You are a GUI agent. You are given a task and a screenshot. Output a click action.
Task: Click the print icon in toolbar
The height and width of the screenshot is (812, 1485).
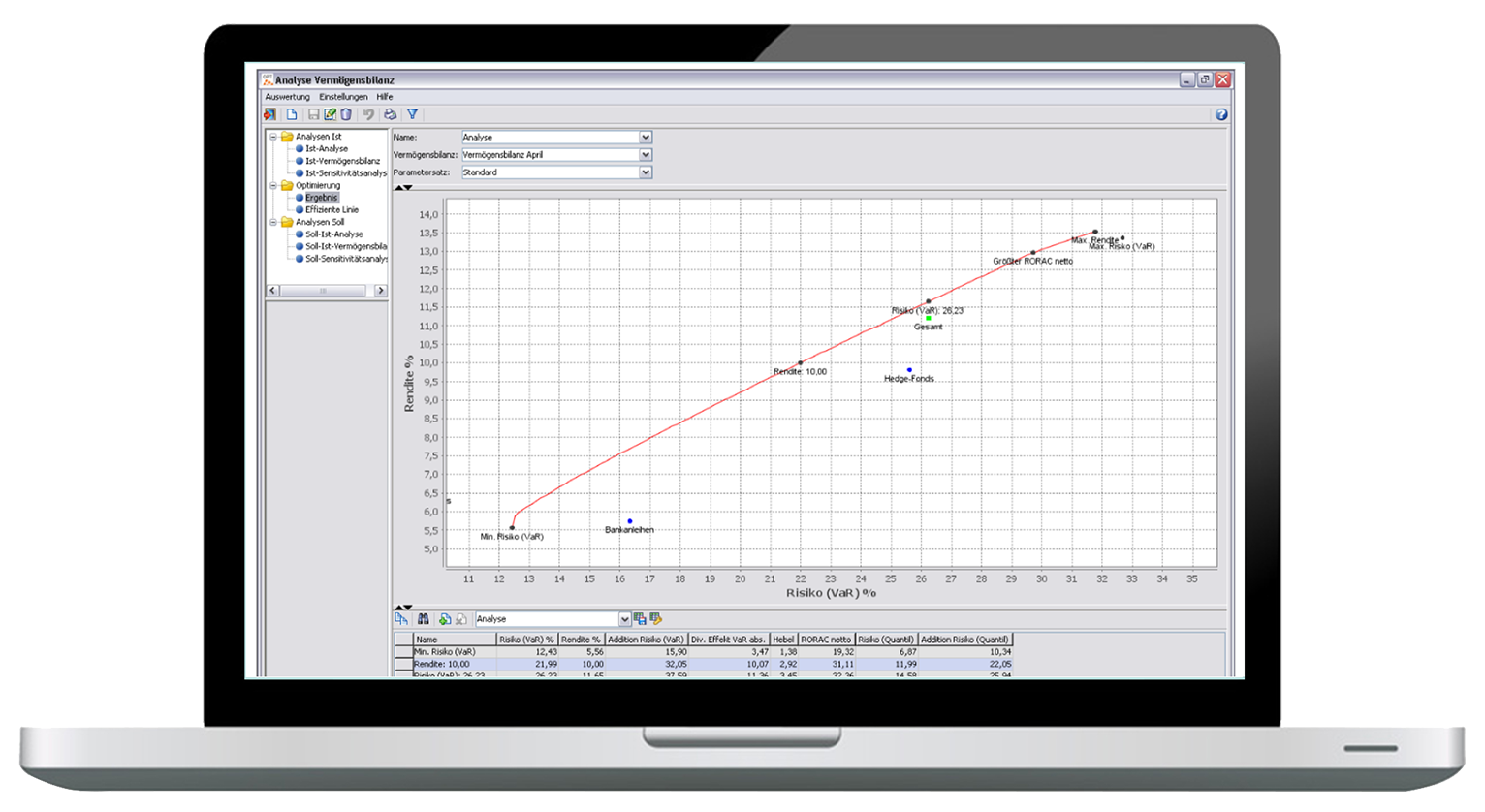point(390,114)
